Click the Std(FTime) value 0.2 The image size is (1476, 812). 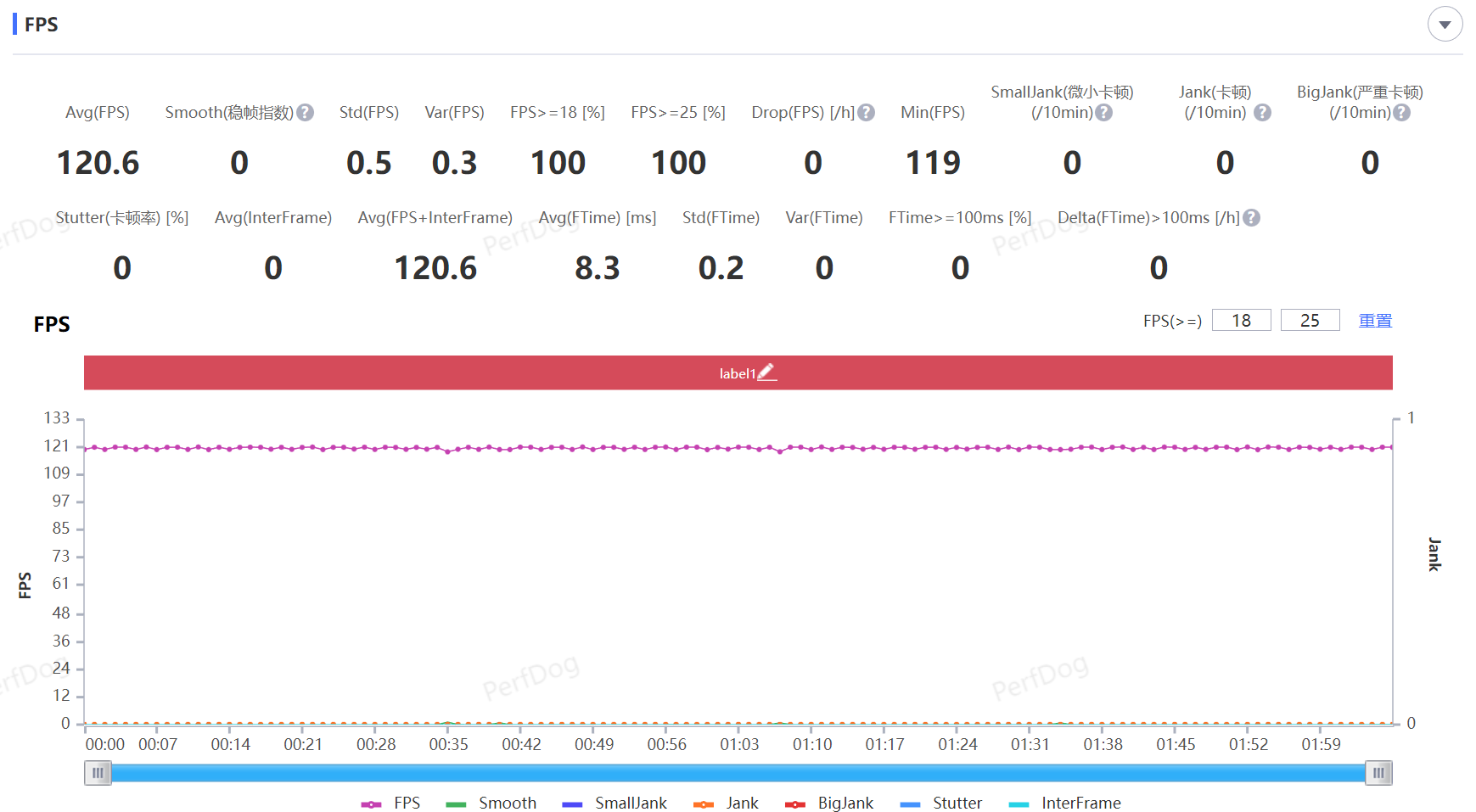click(x=721, y=268)
